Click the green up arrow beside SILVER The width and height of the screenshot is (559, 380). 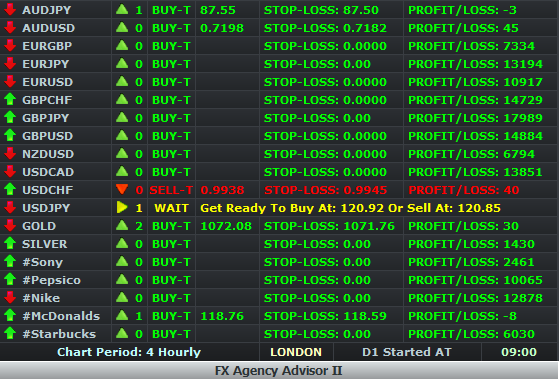10,243
